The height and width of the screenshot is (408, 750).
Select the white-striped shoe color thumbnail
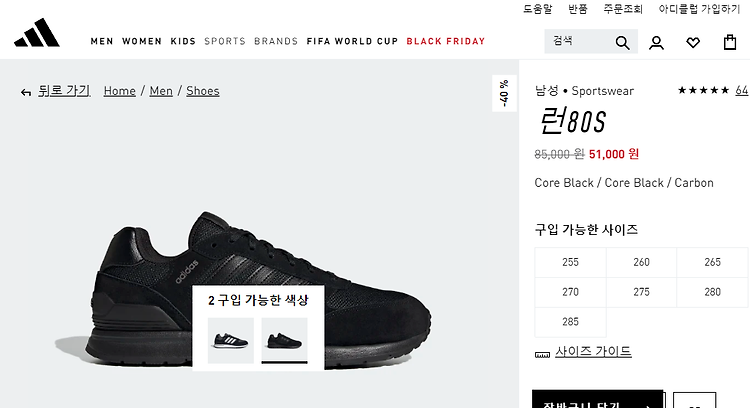tap(231, 340)
